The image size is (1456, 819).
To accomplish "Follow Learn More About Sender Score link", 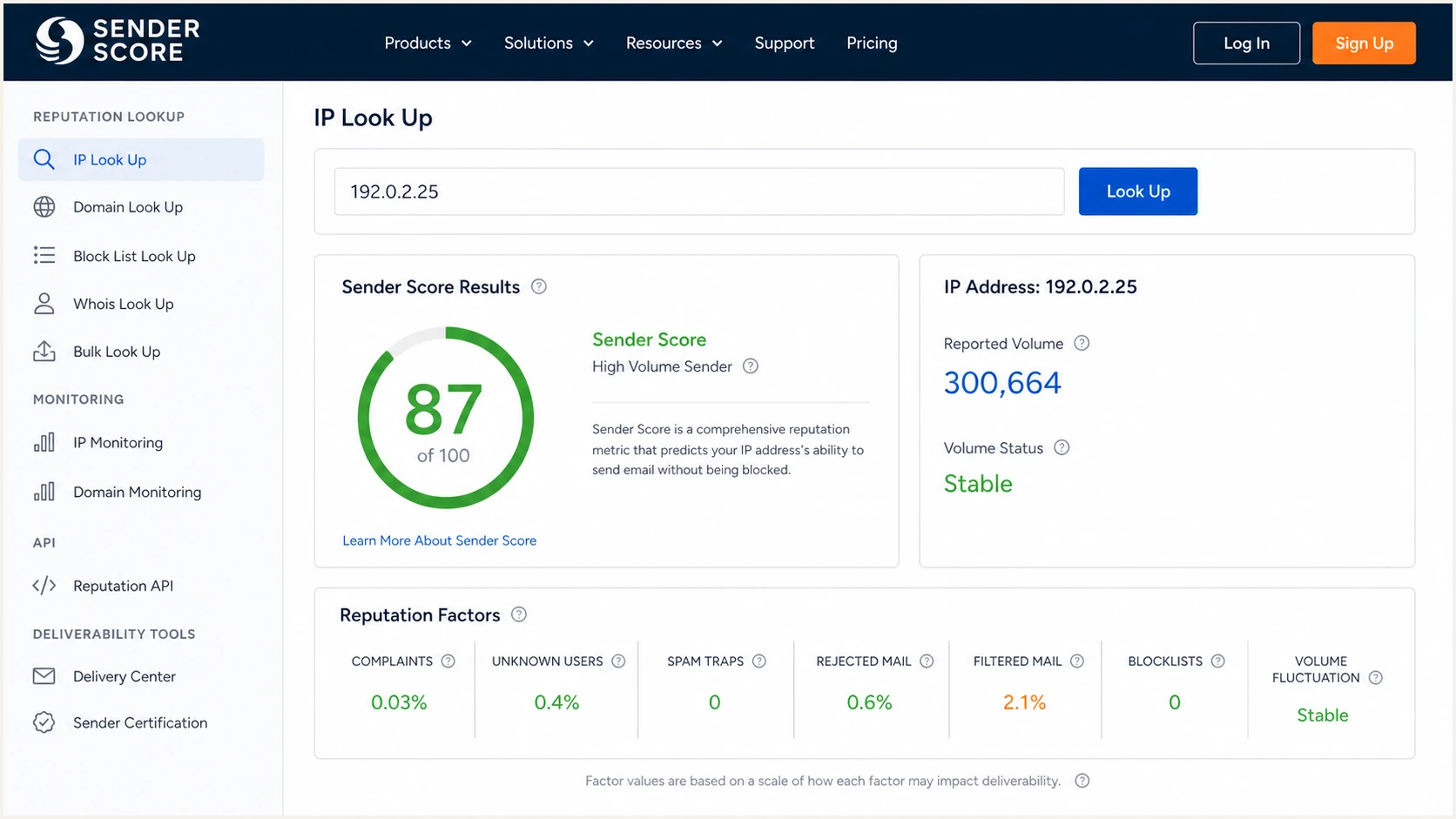I will pyautogui.click(x=439, y=540).
